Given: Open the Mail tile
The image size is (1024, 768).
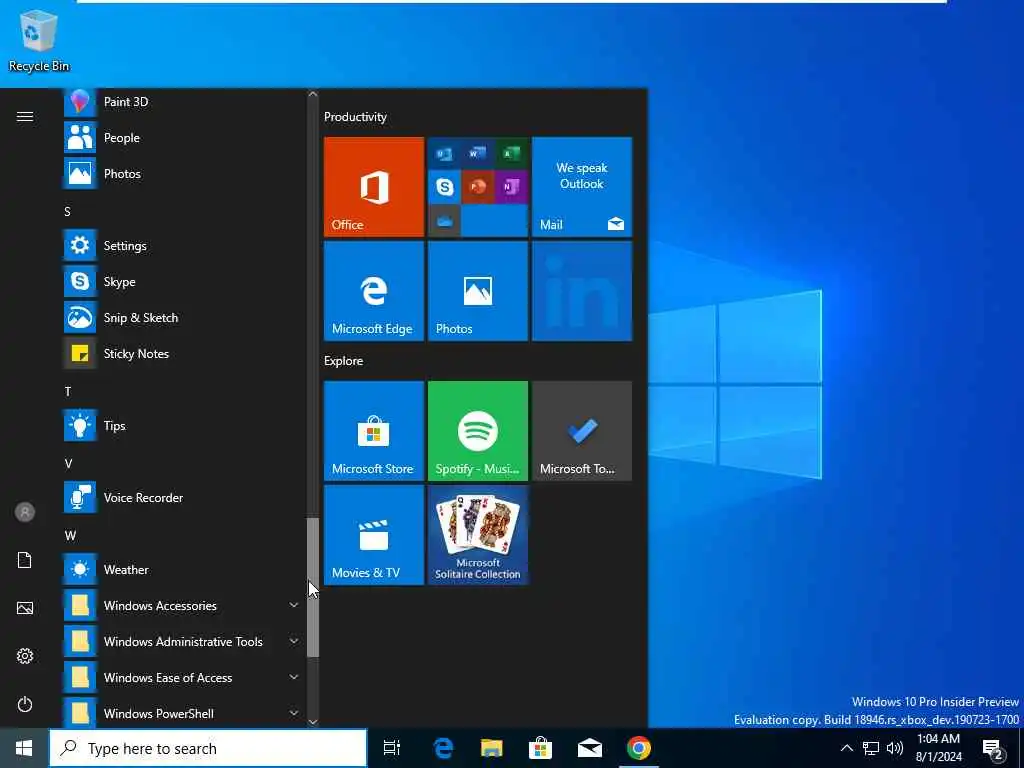Looking at the screenshot, I should 582,187.
